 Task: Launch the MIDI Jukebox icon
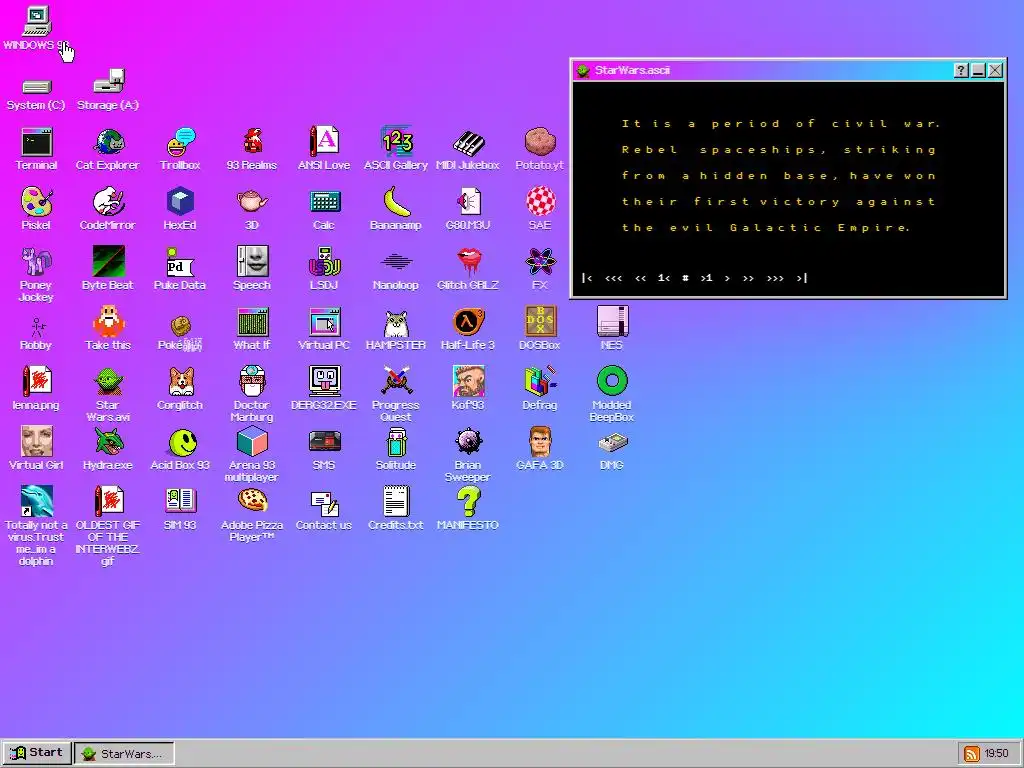click(x=468, y=149)
